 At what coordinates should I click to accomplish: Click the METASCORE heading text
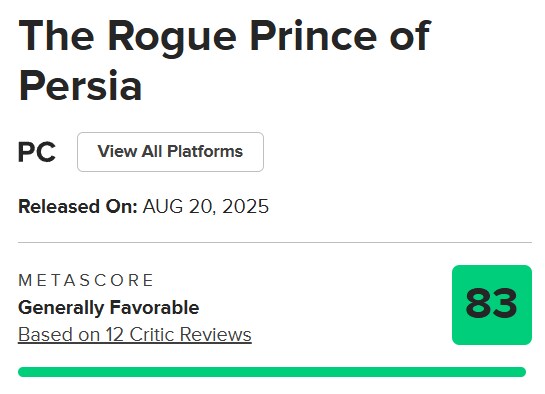coord(86,280)
